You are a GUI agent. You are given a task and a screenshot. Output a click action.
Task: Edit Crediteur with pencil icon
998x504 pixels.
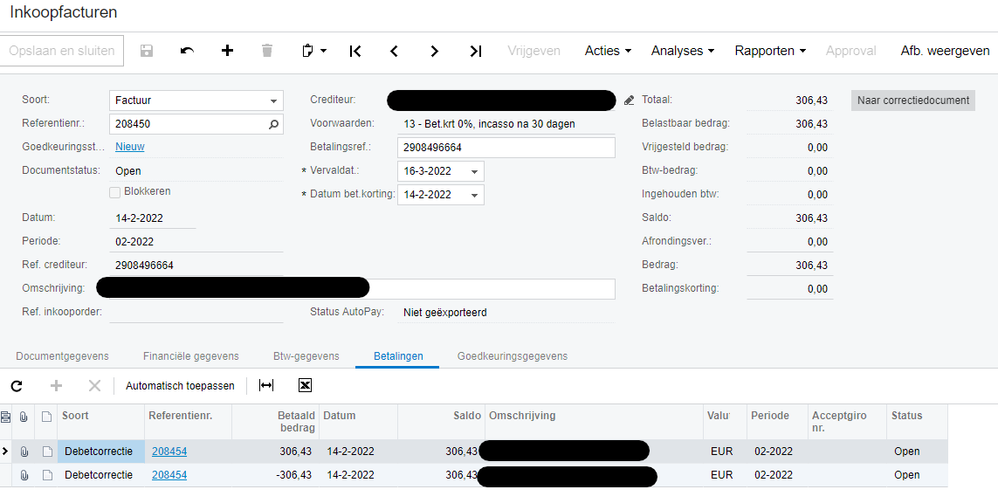[629, 100]
